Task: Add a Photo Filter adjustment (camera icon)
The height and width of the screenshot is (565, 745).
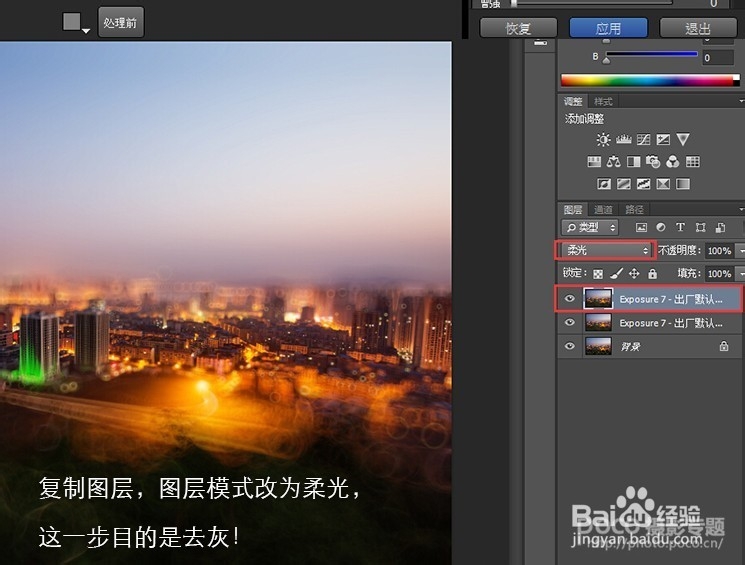Action: click(x=653, y=162)
